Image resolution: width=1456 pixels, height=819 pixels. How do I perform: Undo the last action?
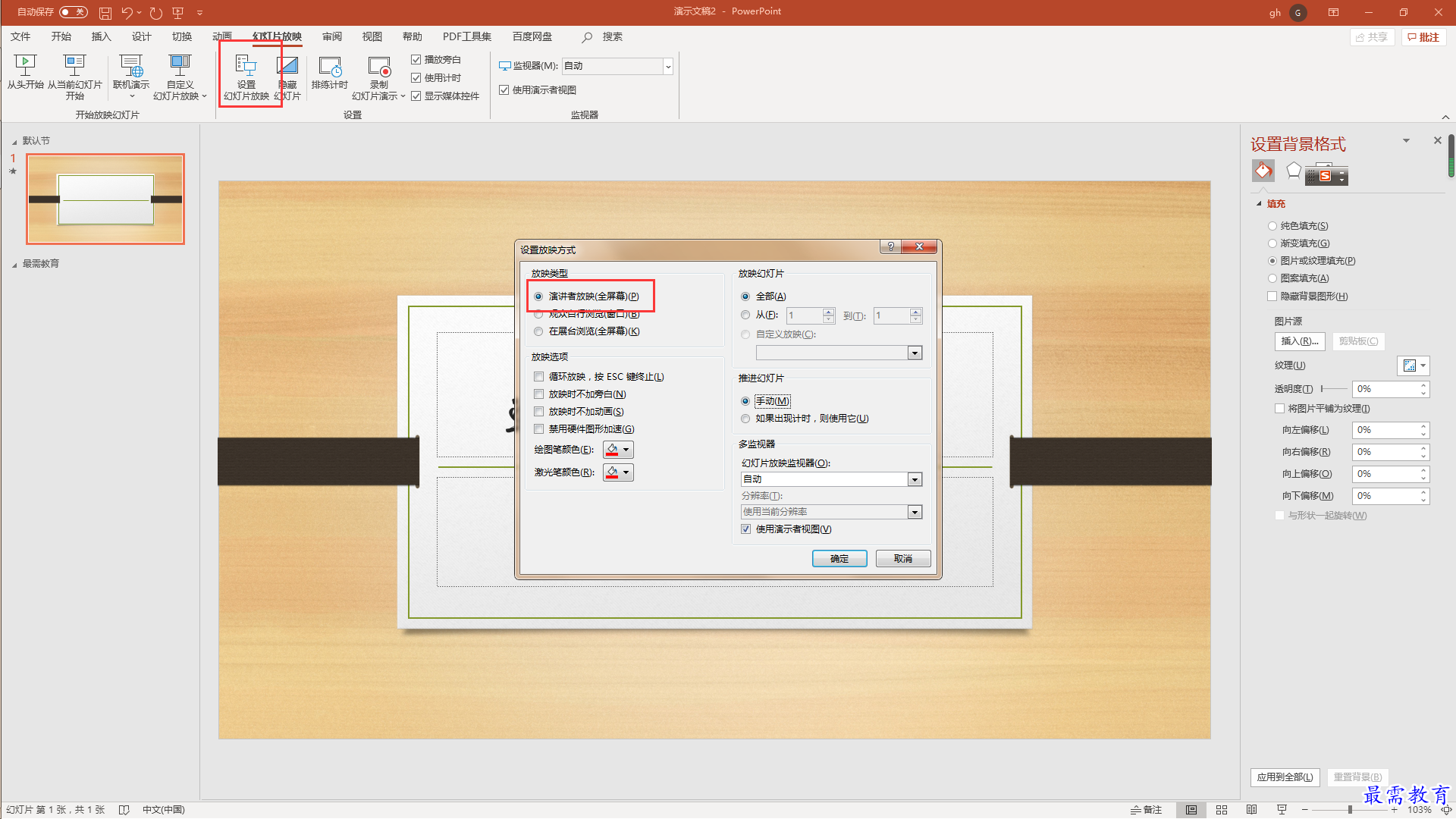coord(127,13)
